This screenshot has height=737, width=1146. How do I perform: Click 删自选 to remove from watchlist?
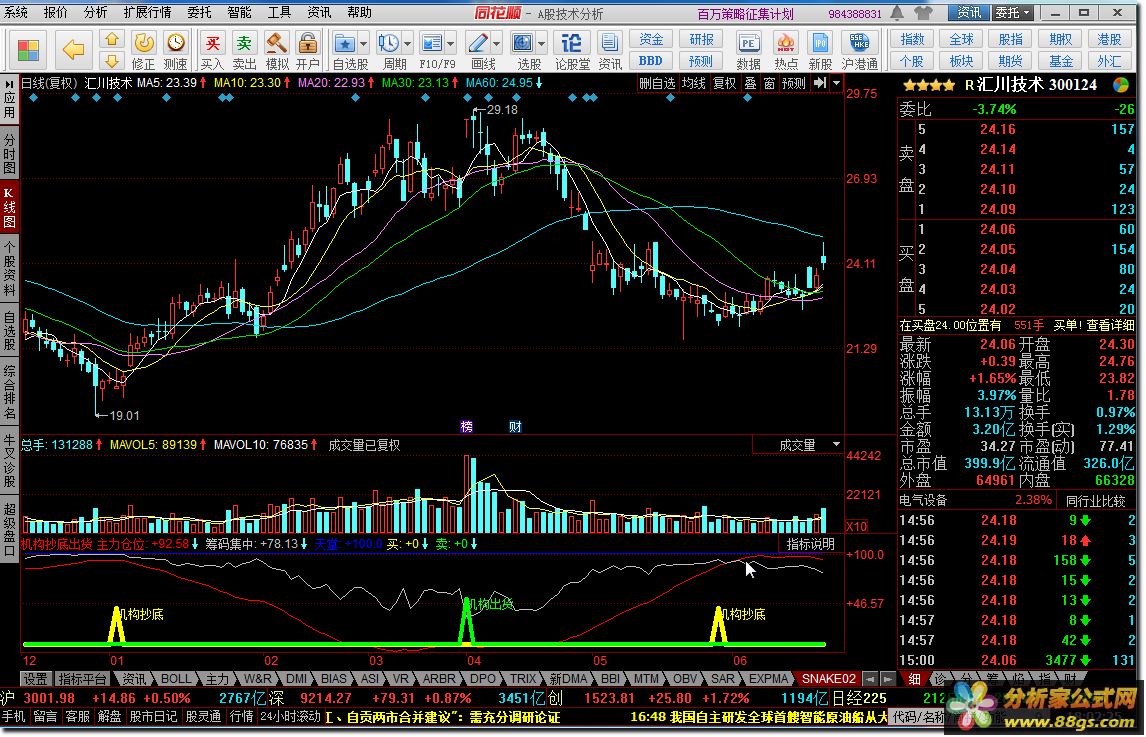pos(657,83)
